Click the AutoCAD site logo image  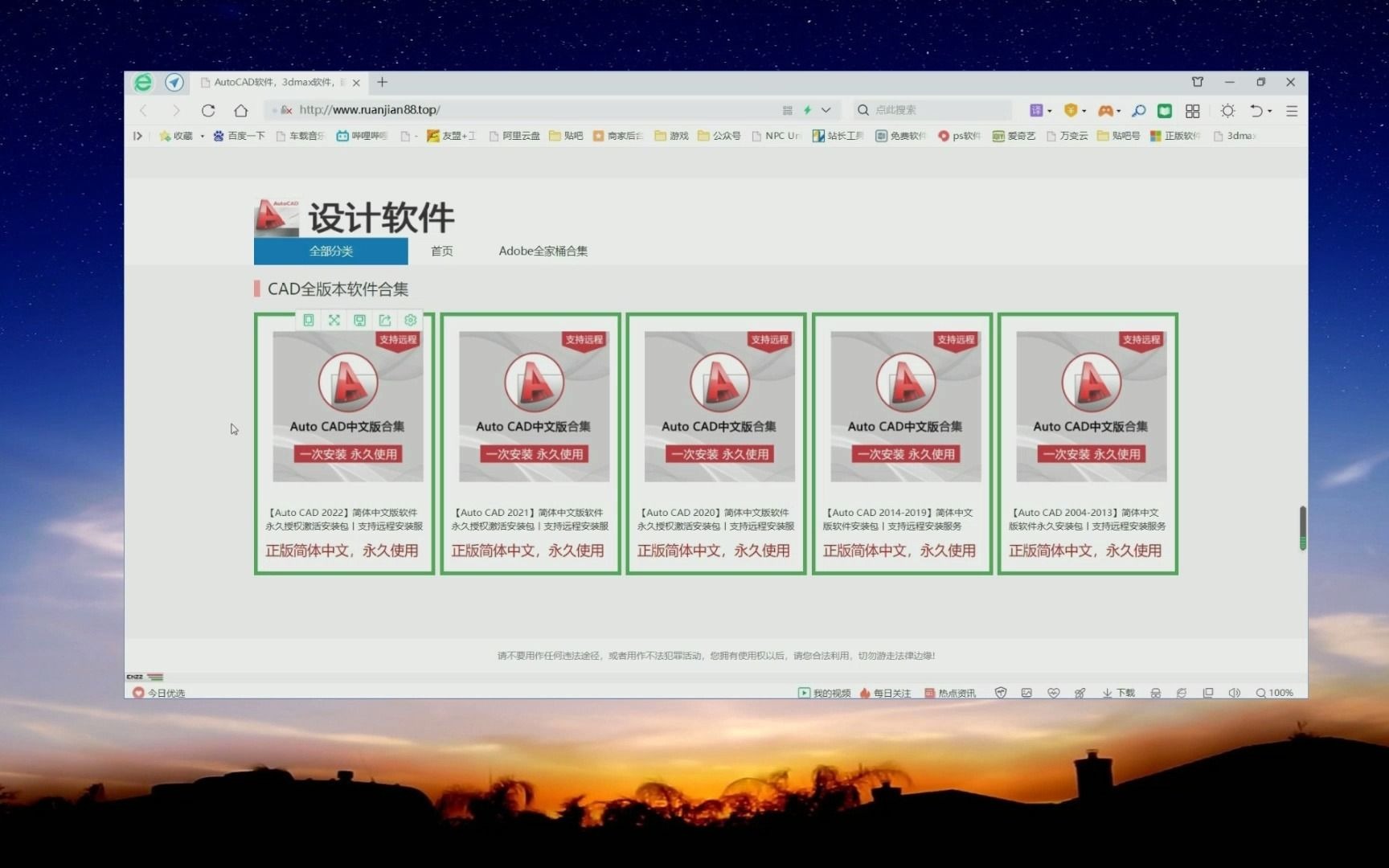click(x=277, y=218)
